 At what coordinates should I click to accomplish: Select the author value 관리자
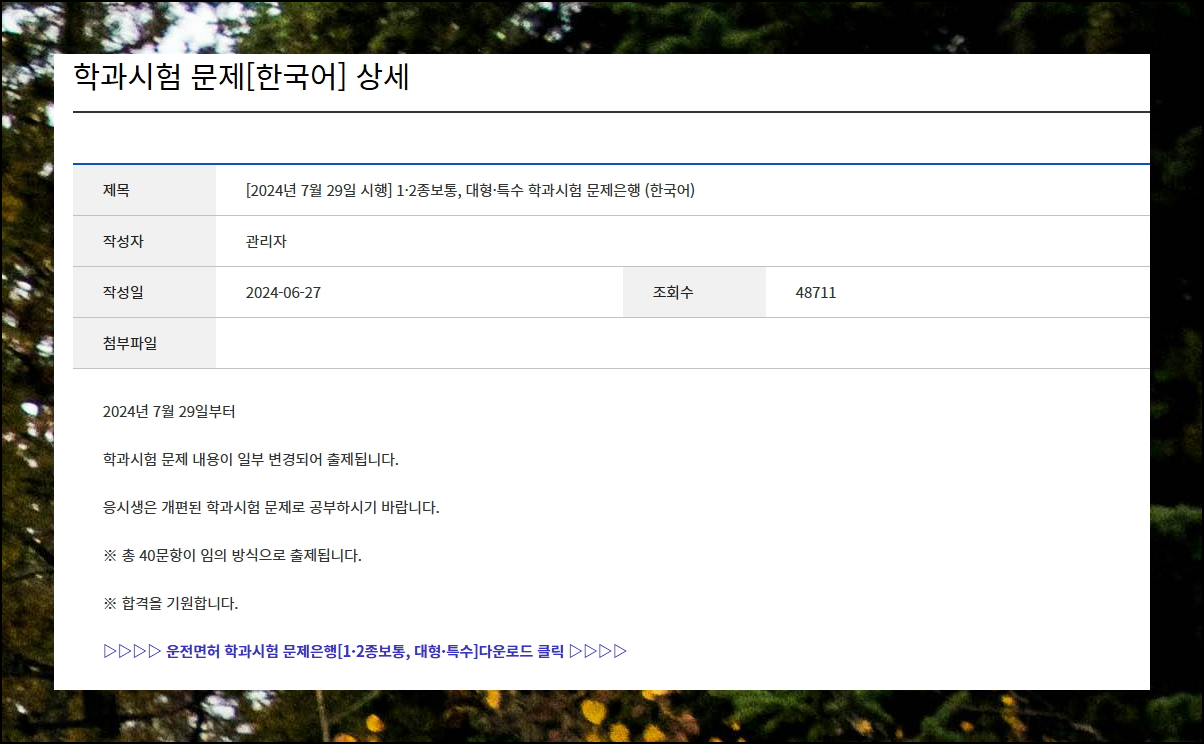266,241
